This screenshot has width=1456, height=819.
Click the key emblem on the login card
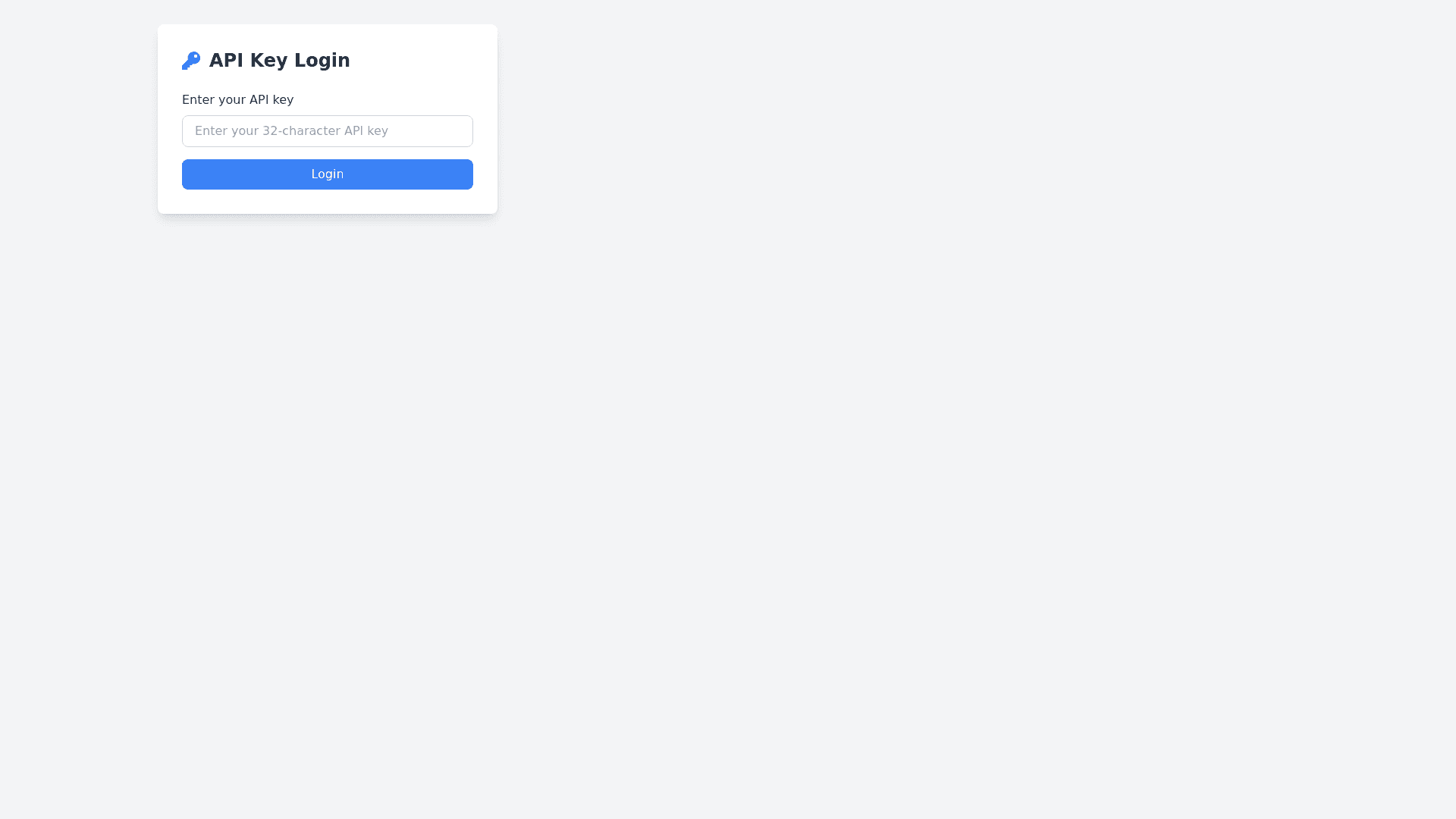pyautogui.click(x=191, y=61)
